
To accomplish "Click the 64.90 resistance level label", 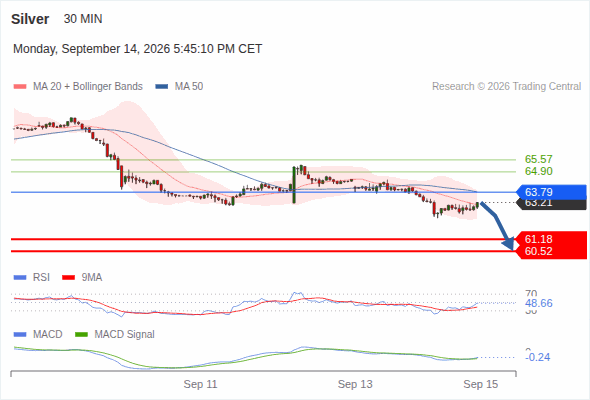I will [538, 171].
